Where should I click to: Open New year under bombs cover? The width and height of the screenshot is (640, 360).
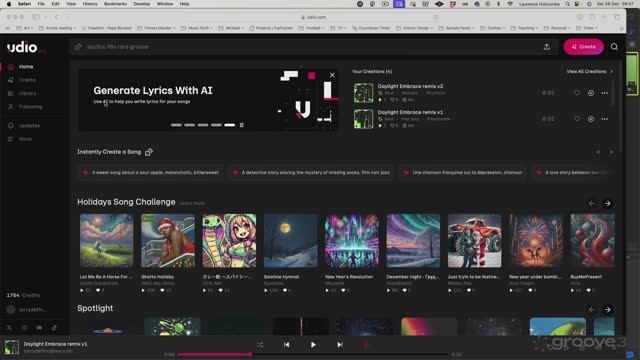[x=536, y=240]
